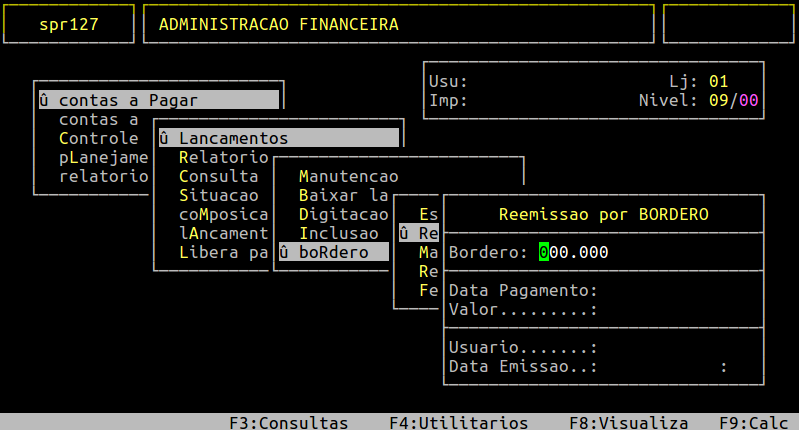This screenshot has height=430, width=799.
Task: Select 'Inclusao' from the third menu
Action: click(x=338, y=233)
